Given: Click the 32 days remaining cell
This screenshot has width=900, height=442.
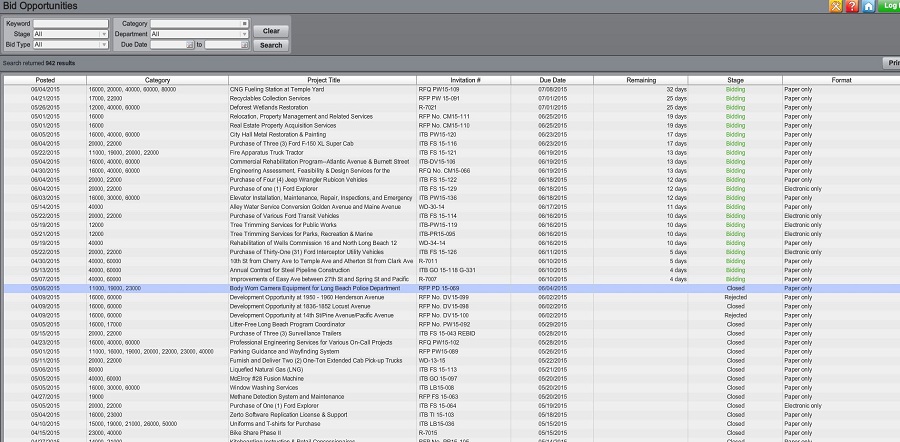Looking at the screenshot, I should [641, 90].
